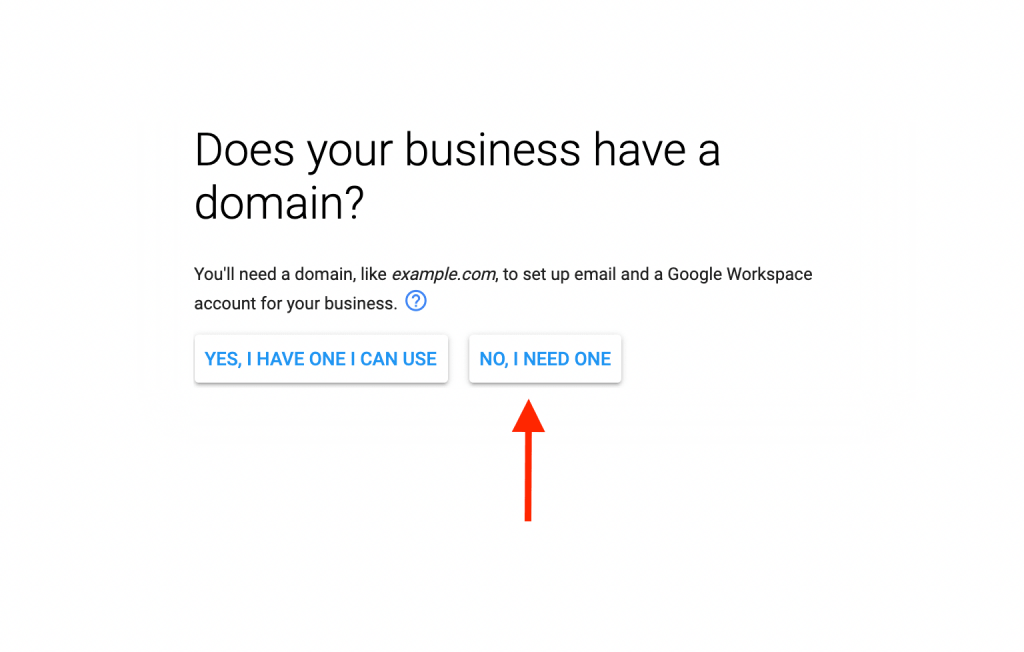Click the word business in the heading
The width and height of the screenshot is (1024, 652).
pos(492,150)
